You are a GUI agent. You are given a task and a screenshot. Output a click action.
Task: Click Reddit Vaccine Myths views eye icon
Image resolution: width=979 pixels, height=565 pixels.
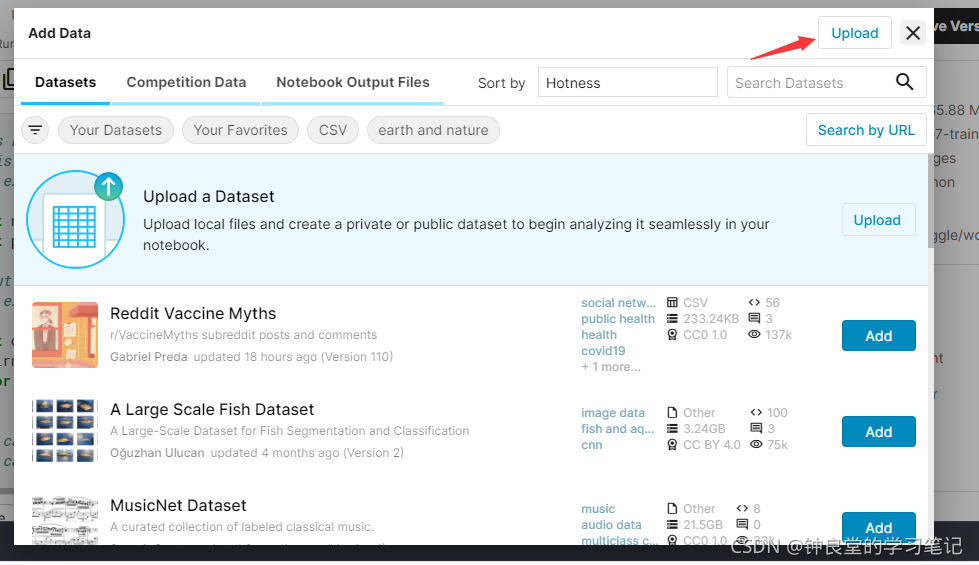[754, 335]
